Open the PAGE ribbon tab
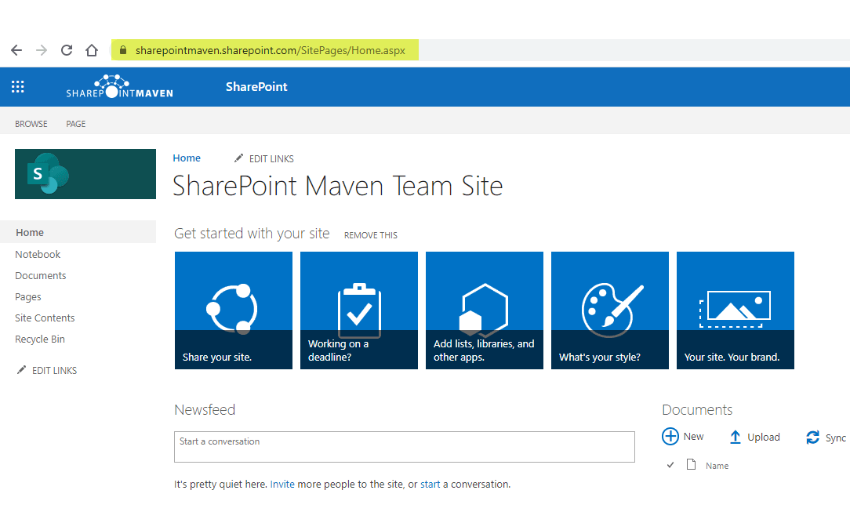 [x=76, y=124]
